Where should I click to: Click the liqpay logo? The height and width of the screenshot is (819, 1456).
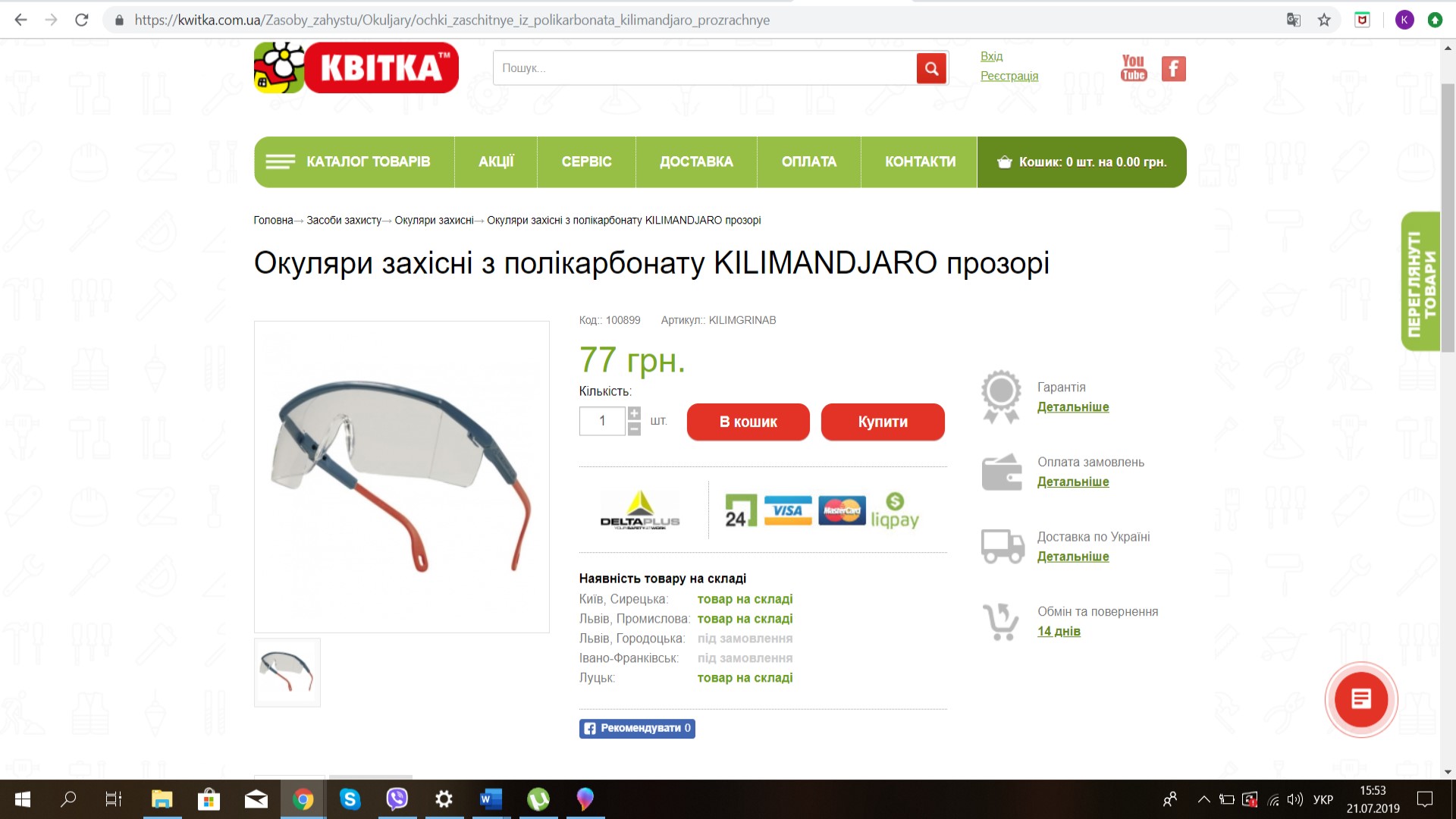(895, 510)
